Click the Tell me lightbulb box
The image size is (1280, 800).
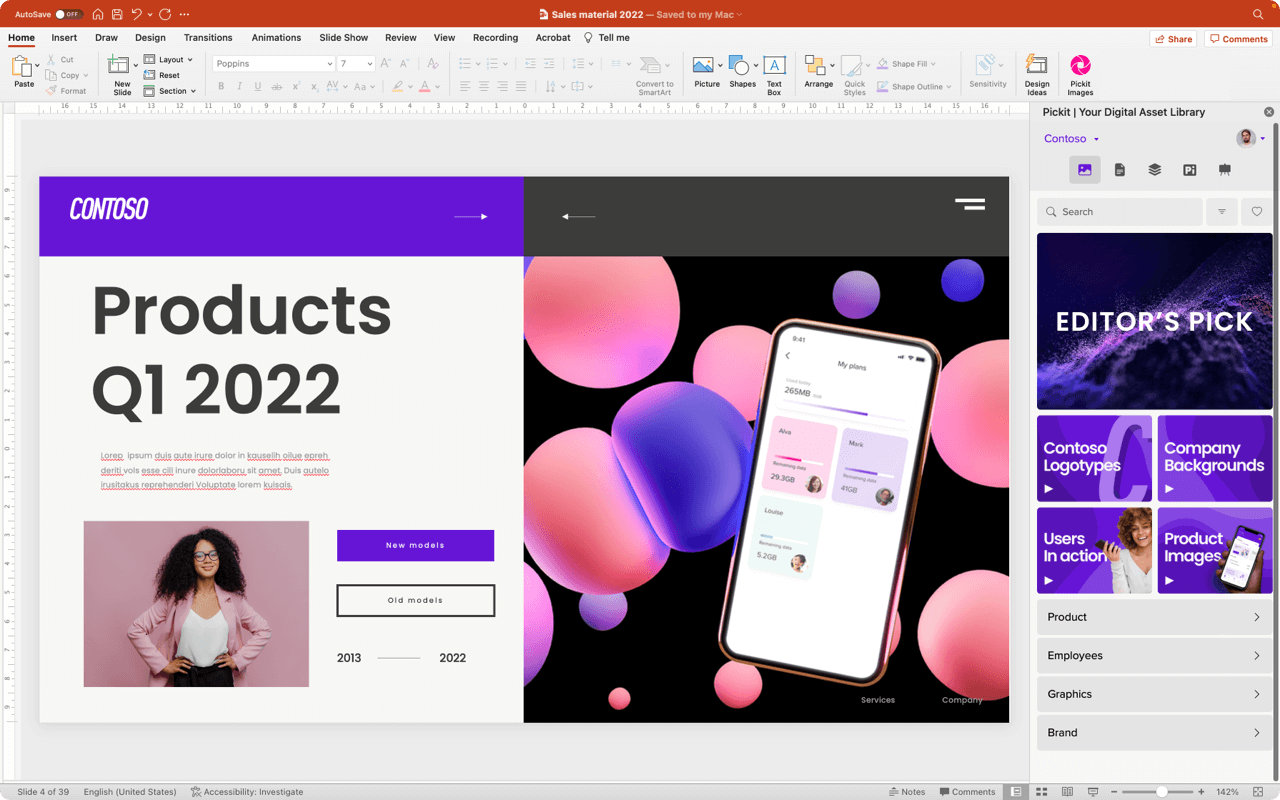click(x=607, y=37)
